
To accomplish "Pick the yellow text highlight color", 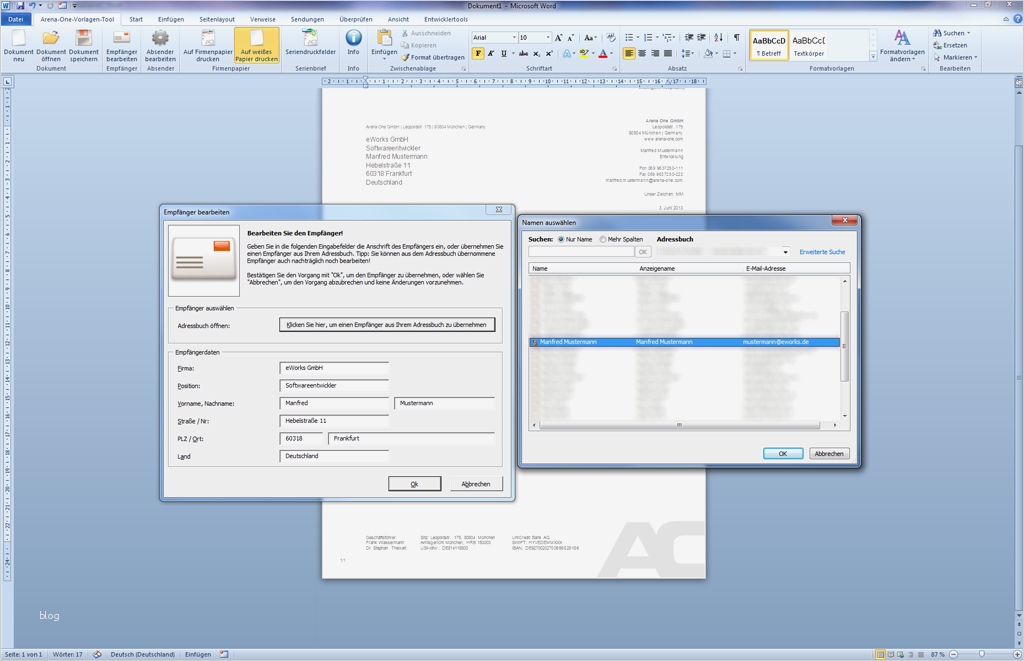I will click(x=583, y=54).
